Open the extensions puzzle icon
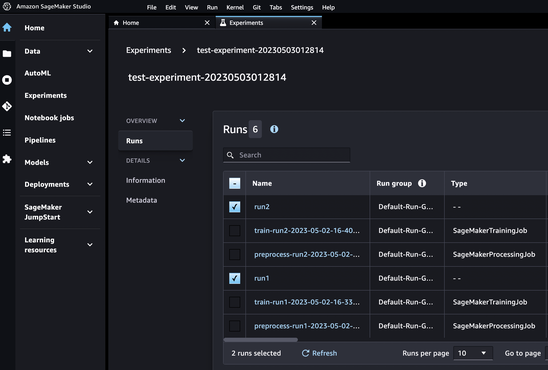This screenshot has width=548, height=370. click(7, 159)
